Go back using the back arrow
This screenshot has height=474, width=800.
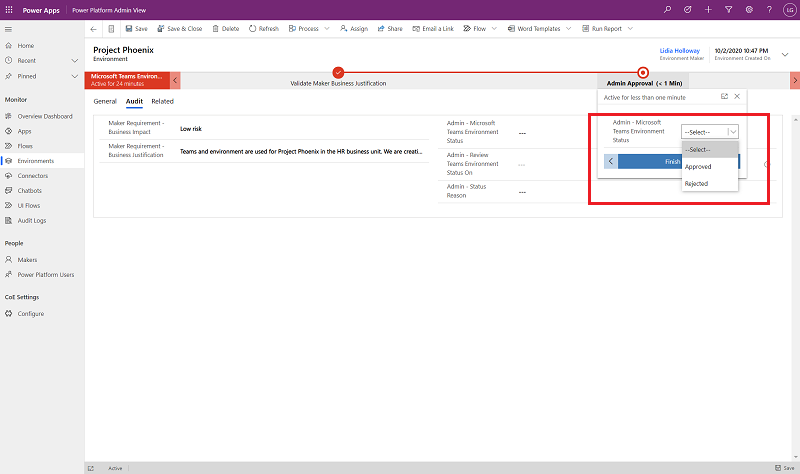coord(94,28)
